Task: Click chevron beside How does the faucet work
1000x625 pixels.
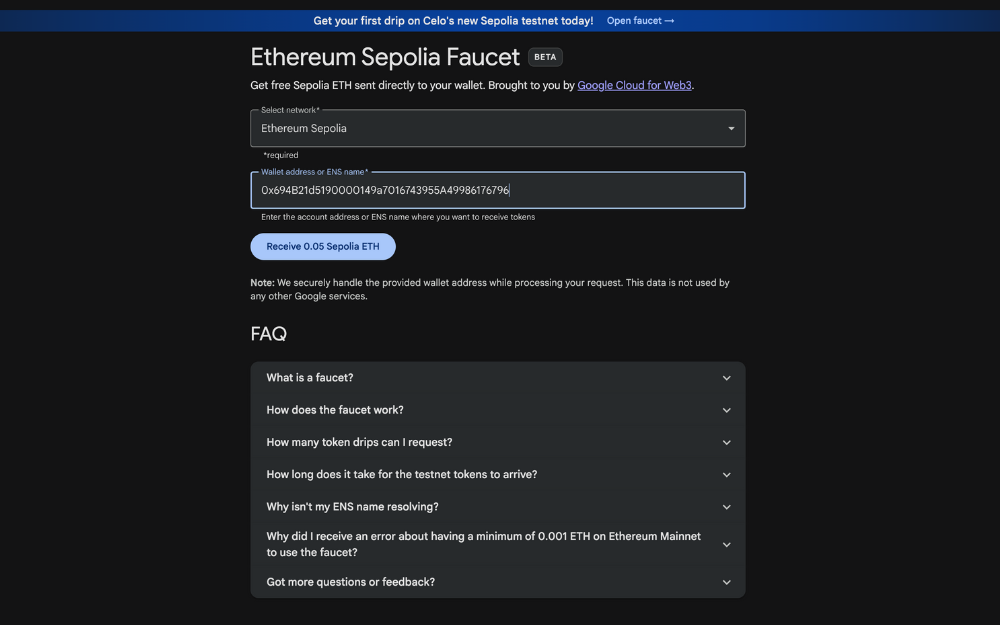Action: pos(727,410)
